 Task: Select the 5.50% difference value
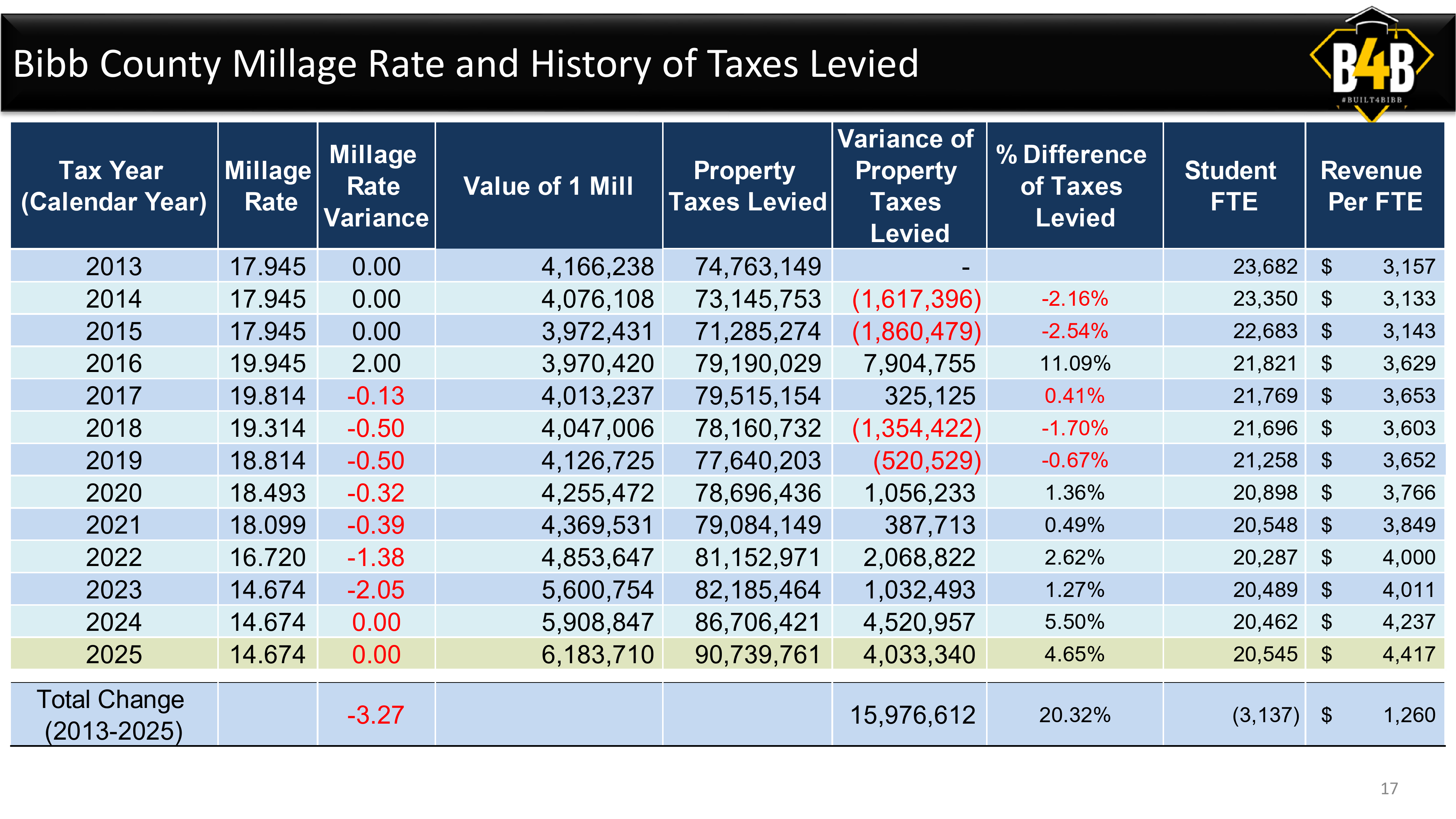click(x=1075, y=622)
